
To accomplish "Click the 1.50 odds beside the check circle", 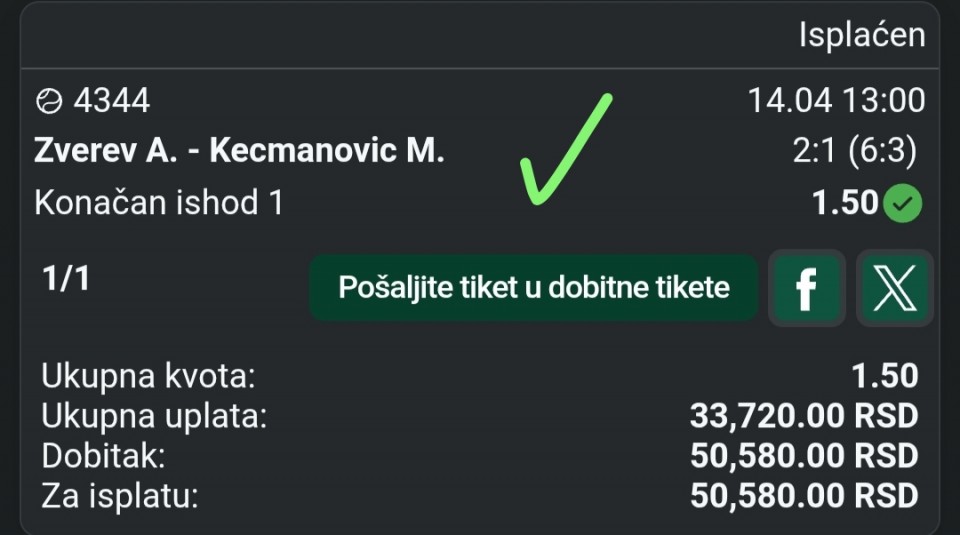I will click(x=844, y=203).
